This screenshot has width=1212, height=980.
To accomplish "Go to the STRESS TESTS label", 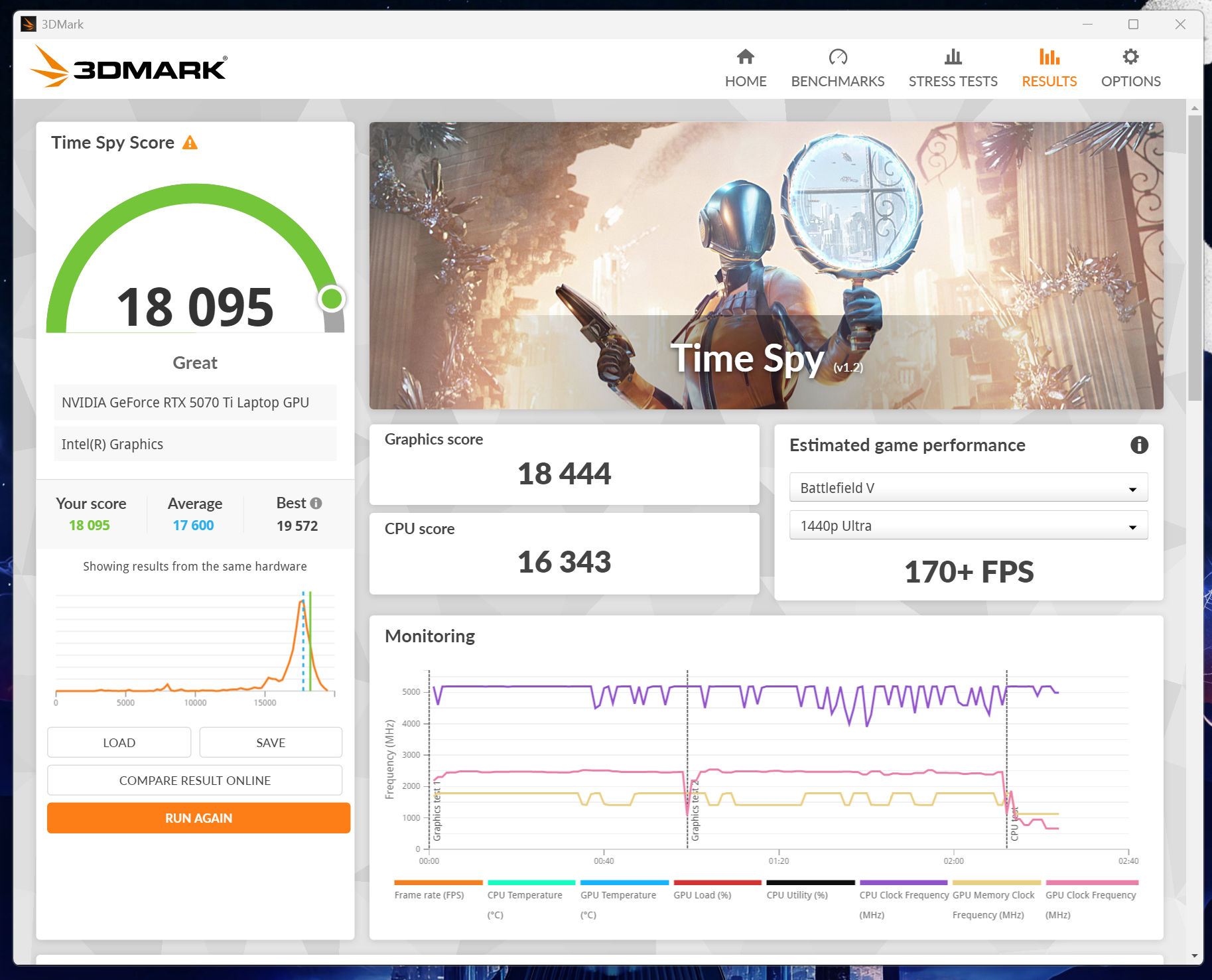I will click(953, 81).
